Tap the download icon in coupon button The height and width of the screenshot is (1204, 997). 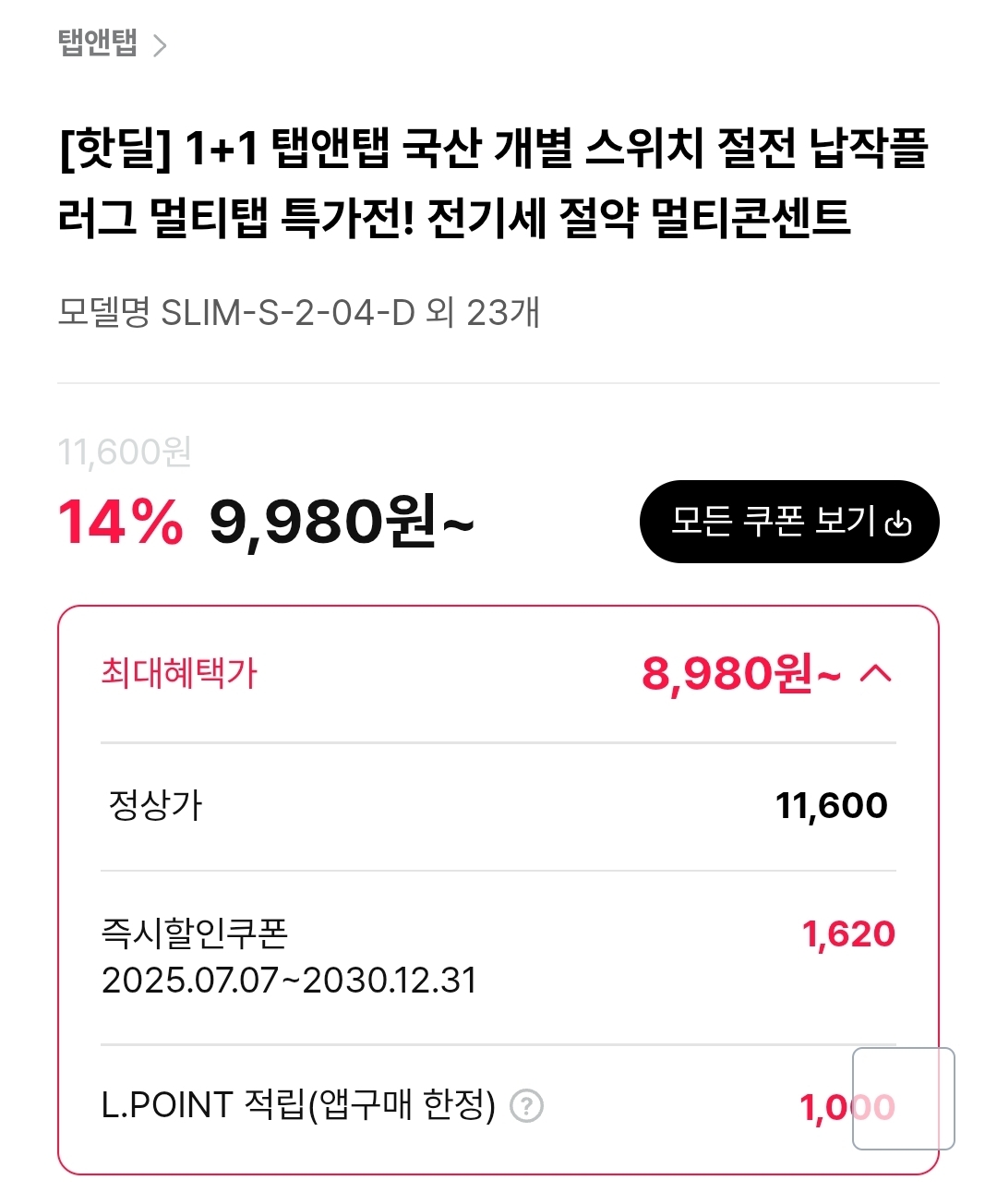coord(898,524)
